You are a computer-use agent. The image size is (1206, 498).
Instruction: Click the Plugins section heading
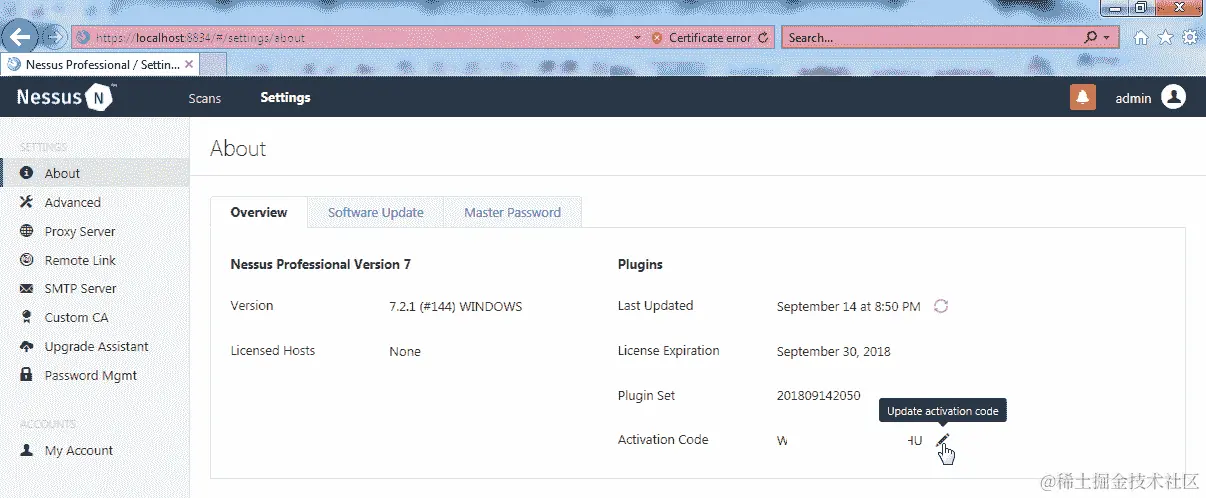tap(640, 265)
